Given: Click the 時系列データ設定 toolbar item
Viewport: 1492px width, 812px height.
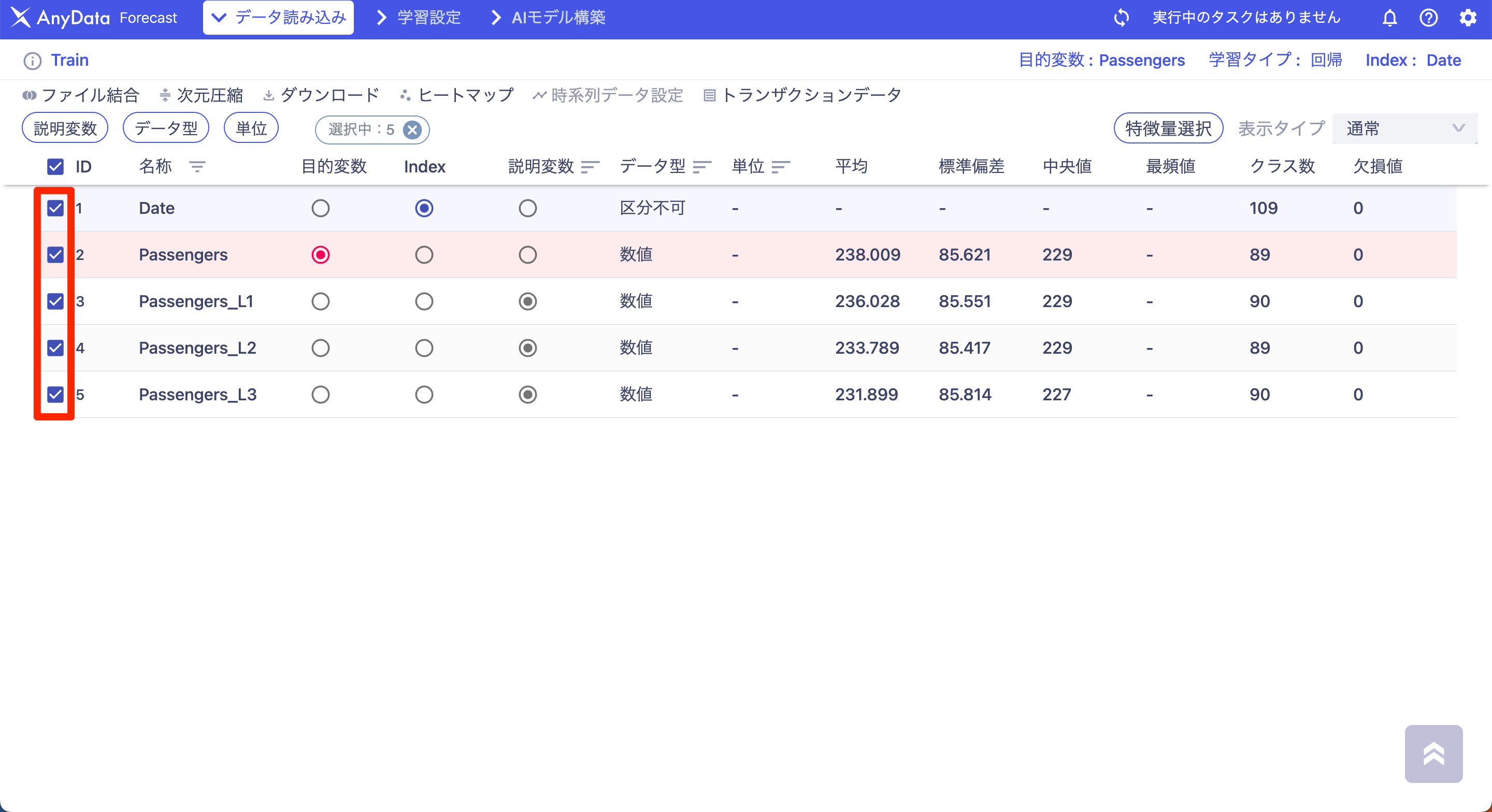Looking at the screenshot, I should [608, 95].
